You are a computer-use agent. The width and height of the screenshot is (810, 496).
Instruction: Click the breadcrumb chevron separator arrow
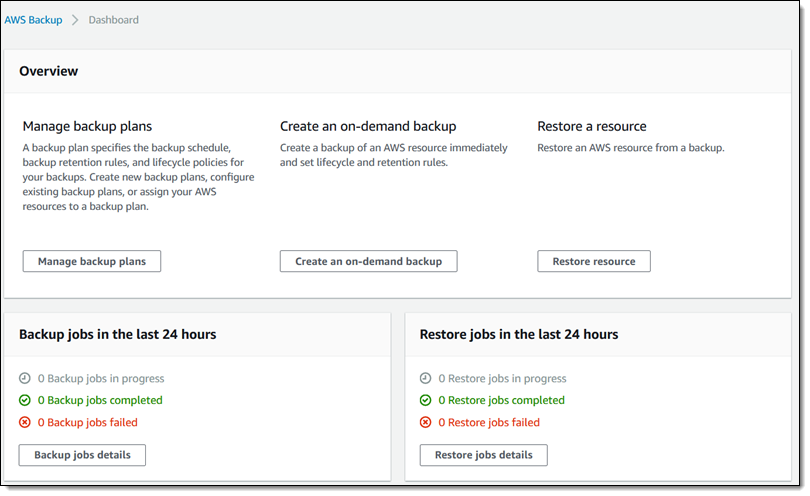[75, 20]
